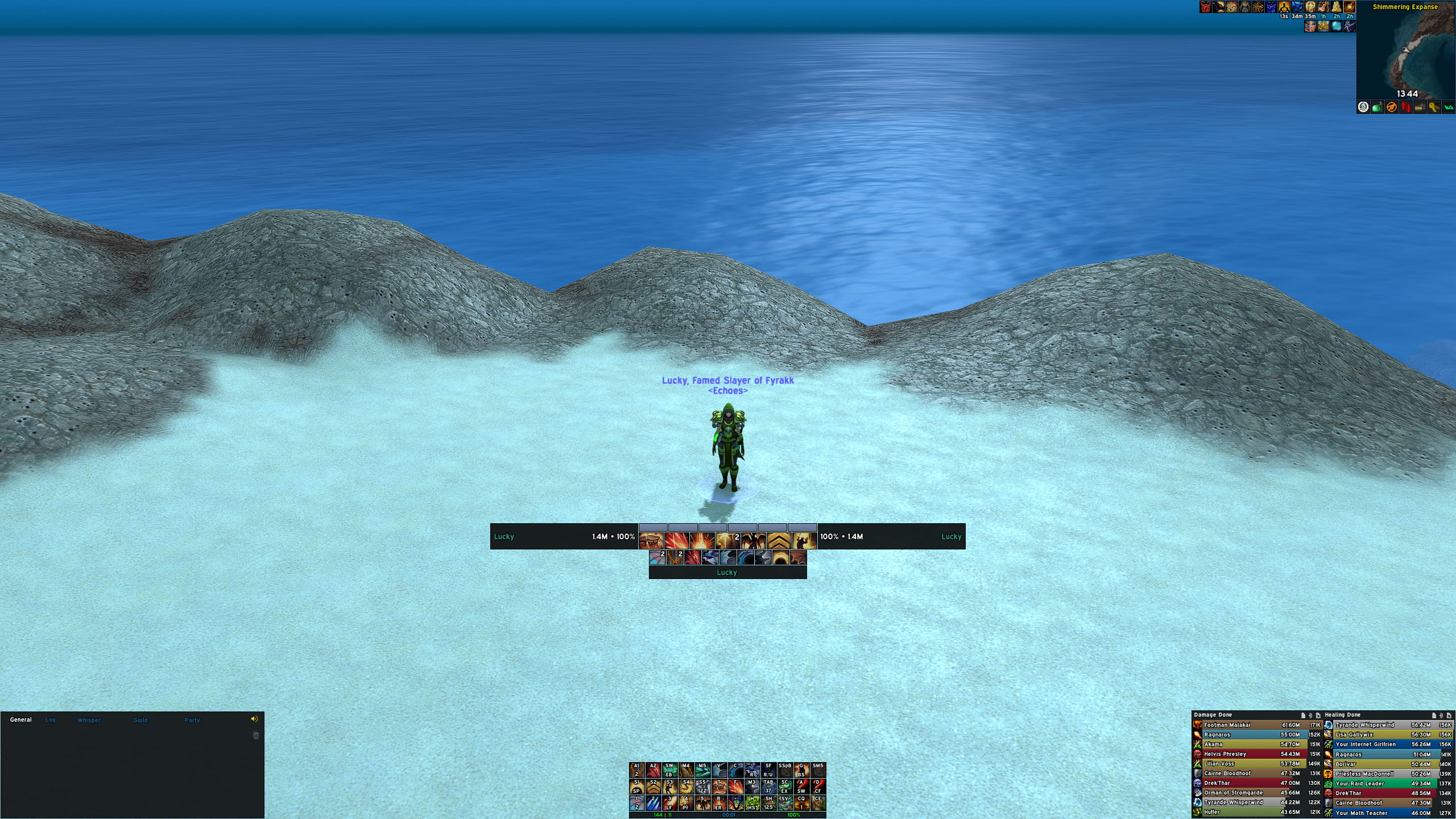Image resolution: width=1456 pixels, height=819 pixels.
Task: Toggle the Whisper chat channel tab
Action: tap(89, 720)
